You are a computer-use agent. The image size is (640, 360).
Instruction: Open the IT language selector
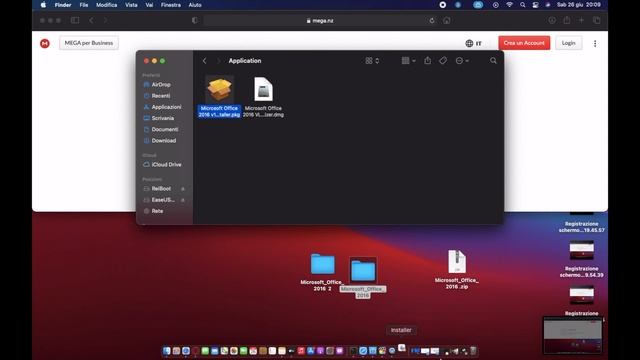pos(473,43)
